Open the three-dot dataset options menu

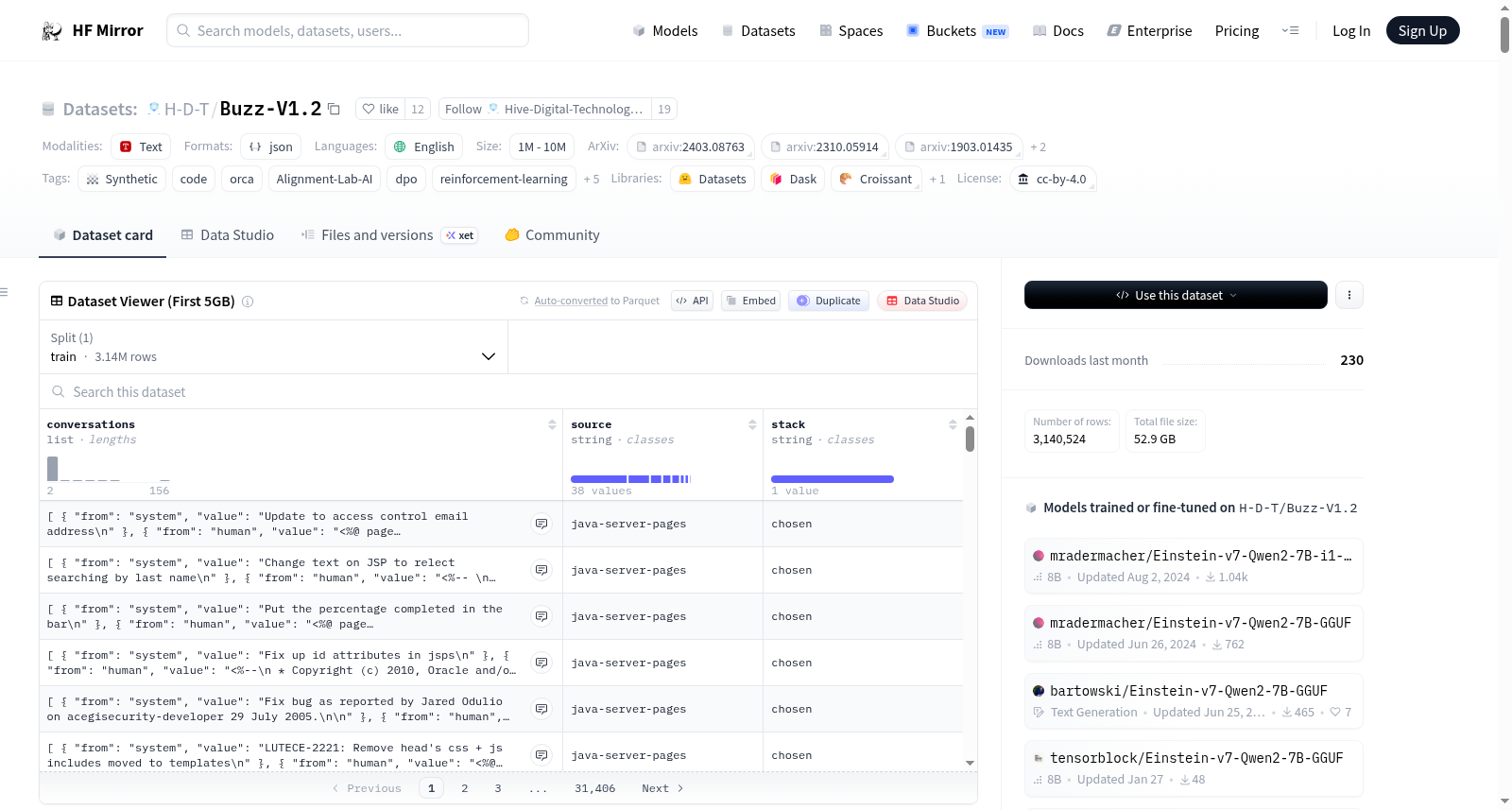1349,295
